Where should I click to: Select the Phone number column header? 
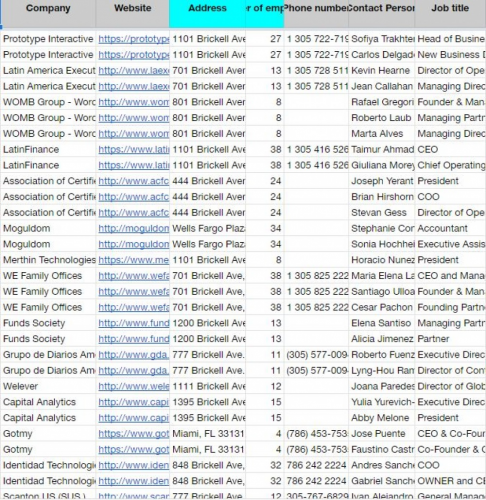[316, 13]
